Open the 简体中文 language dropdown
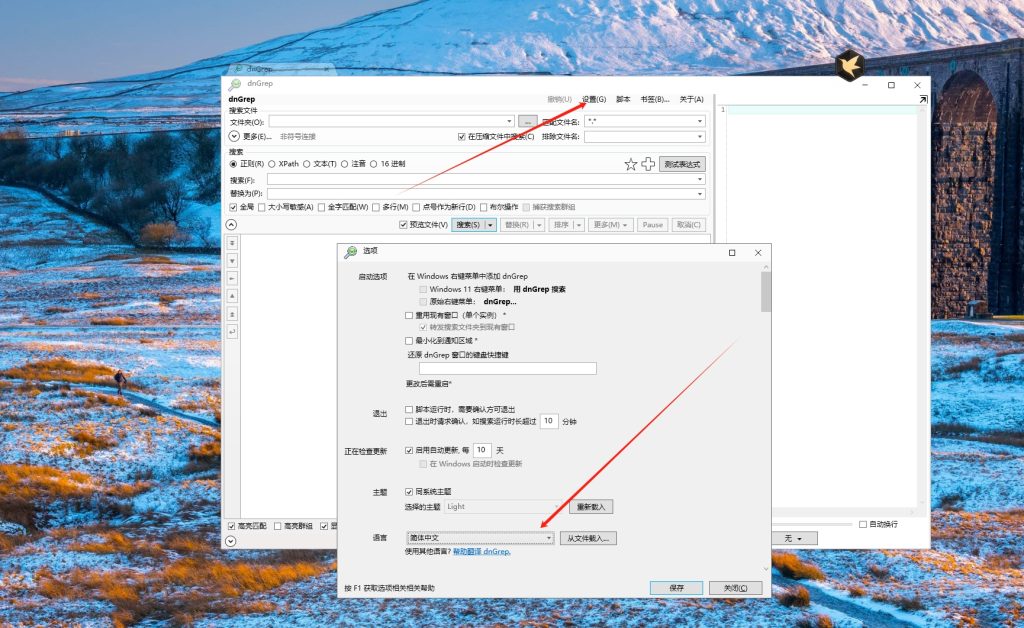 pyautogui.click(x=480, y=538)
